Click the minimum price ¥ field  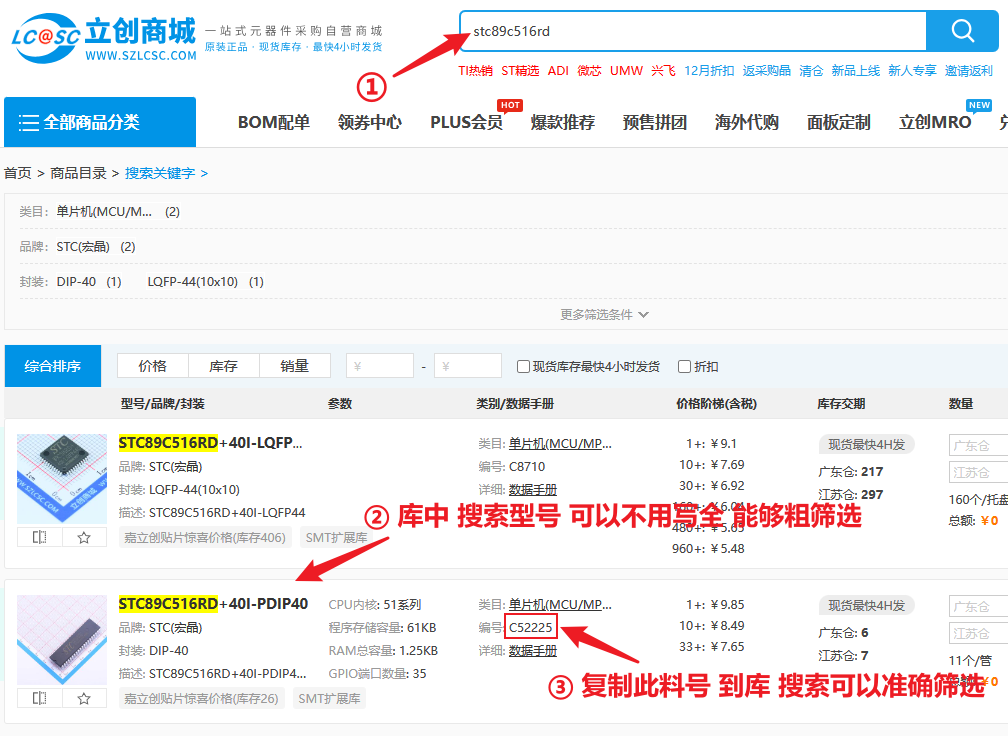pos(380,366)
